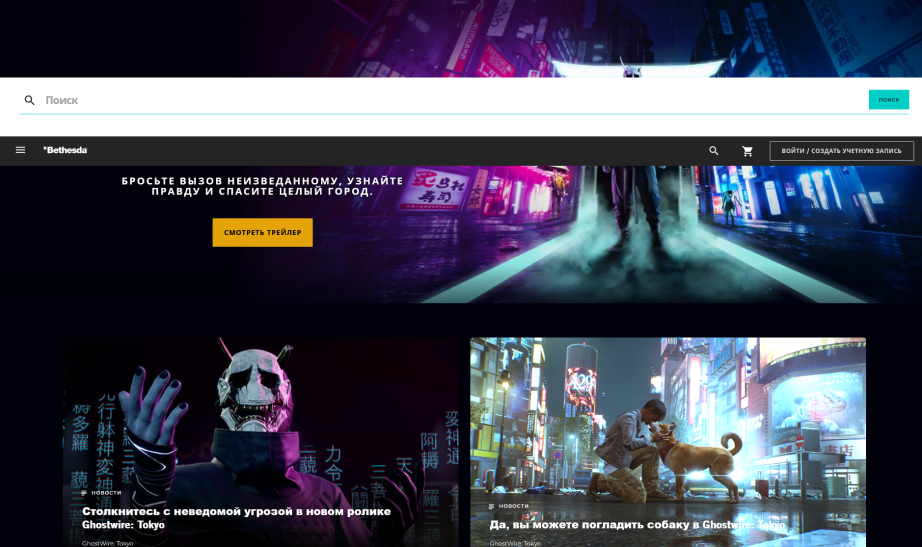Click the hero text БРОСЬТЕ ВЫЗОВ НЕИЗВЕДАННОМУ
This screenshot has width=922, height=547.
262,186
